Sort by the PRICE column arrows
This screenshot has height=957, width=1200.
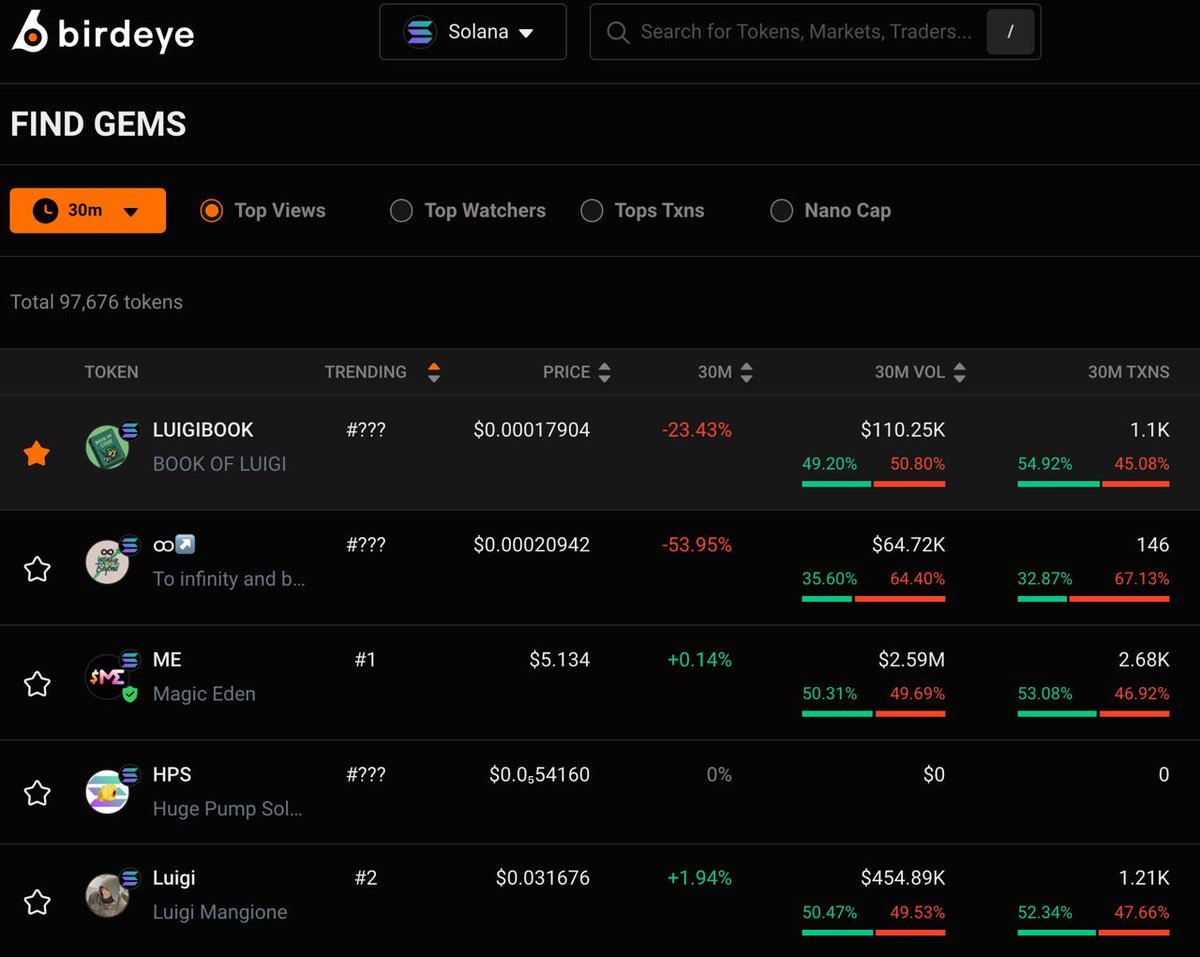604,372
